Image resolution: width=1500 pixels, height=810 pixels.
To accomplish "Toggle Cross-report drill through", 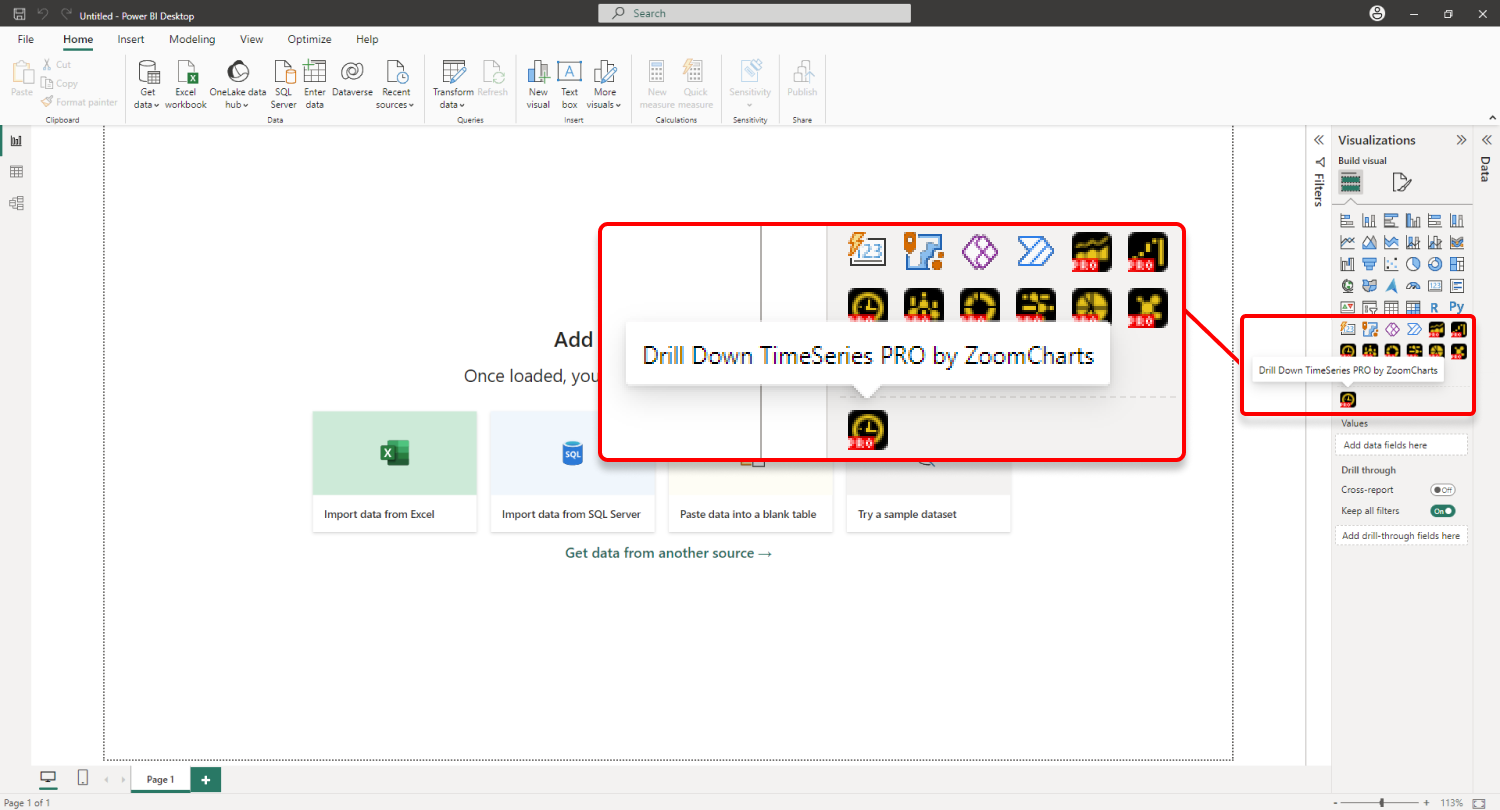I will [x=1442, y=490].
